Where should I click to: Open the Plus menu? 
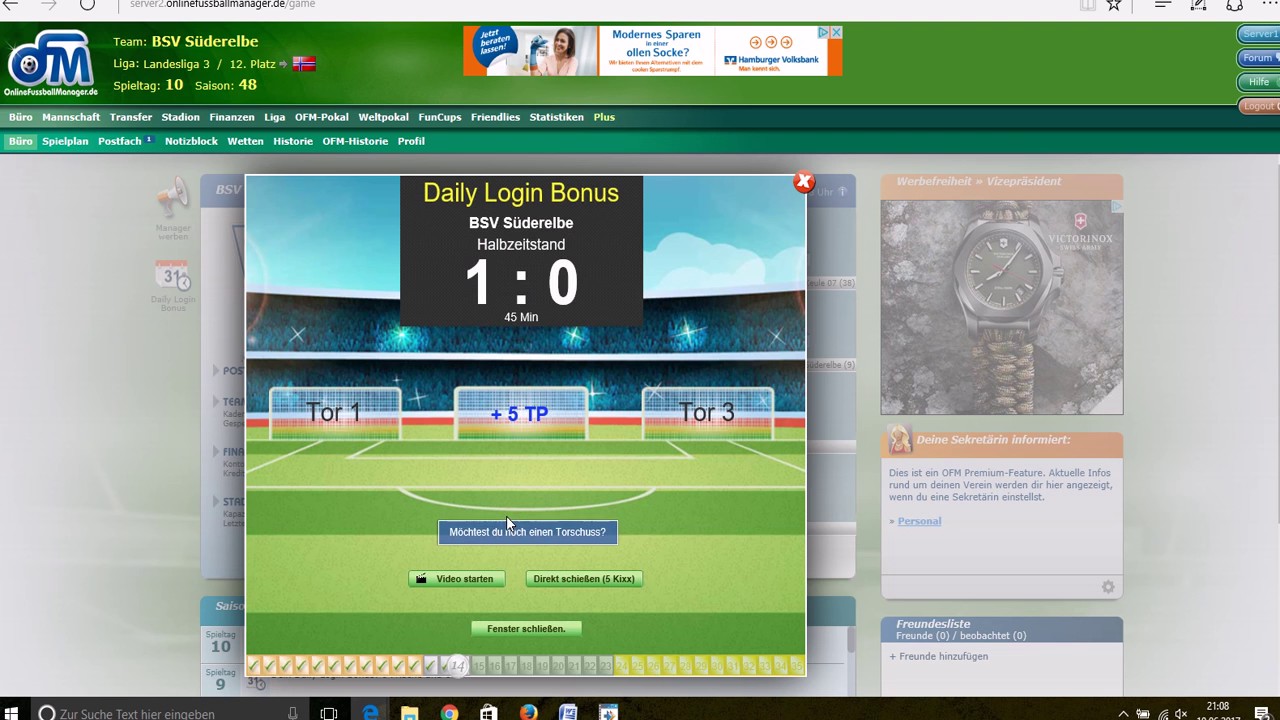click(604, 117)
